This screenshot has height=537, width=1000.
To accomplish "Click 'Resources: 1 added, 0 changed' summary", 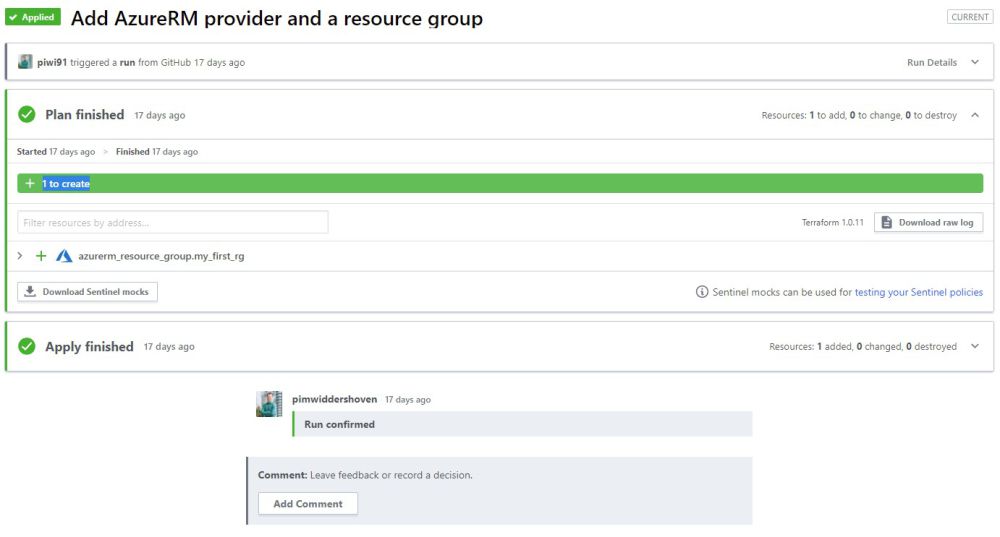I will click(863, 346).
